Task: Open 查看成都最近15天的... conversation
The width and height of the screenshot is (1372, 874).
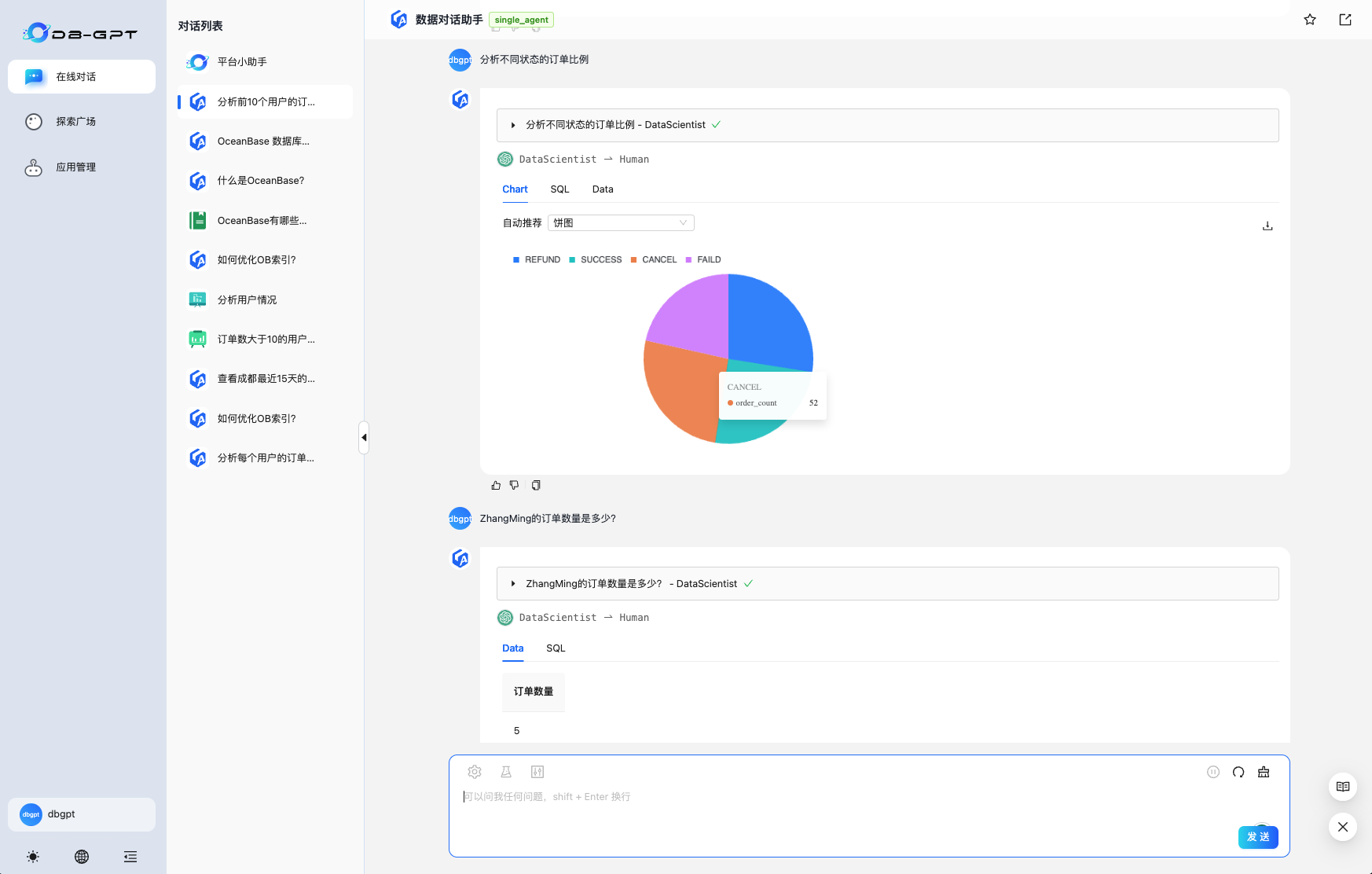Action: point(265,379)
